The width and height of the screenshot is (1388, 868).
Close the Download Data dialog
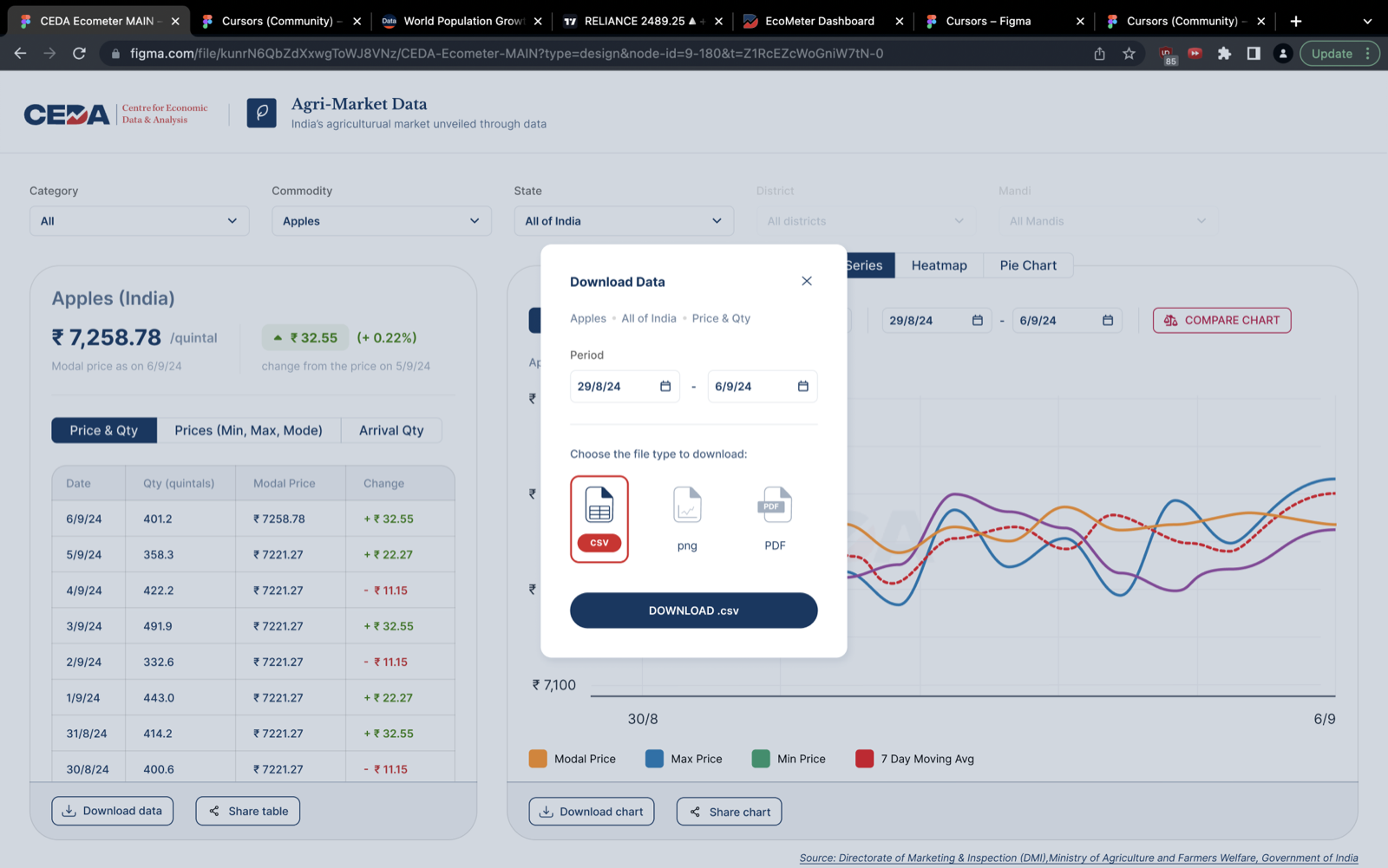click(x=807, y=281)
